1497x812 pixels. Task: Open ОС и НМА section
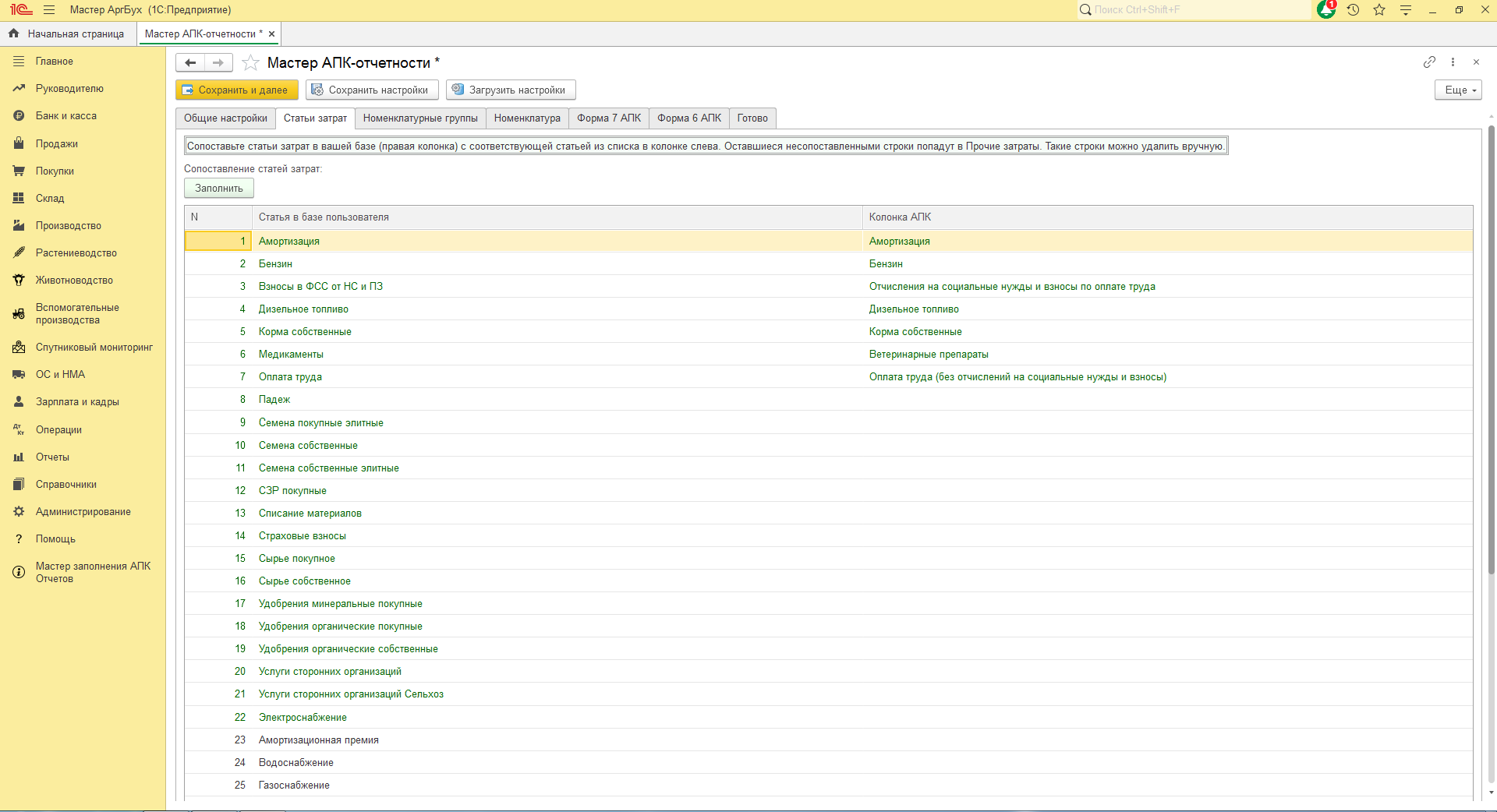coord(60,374)
